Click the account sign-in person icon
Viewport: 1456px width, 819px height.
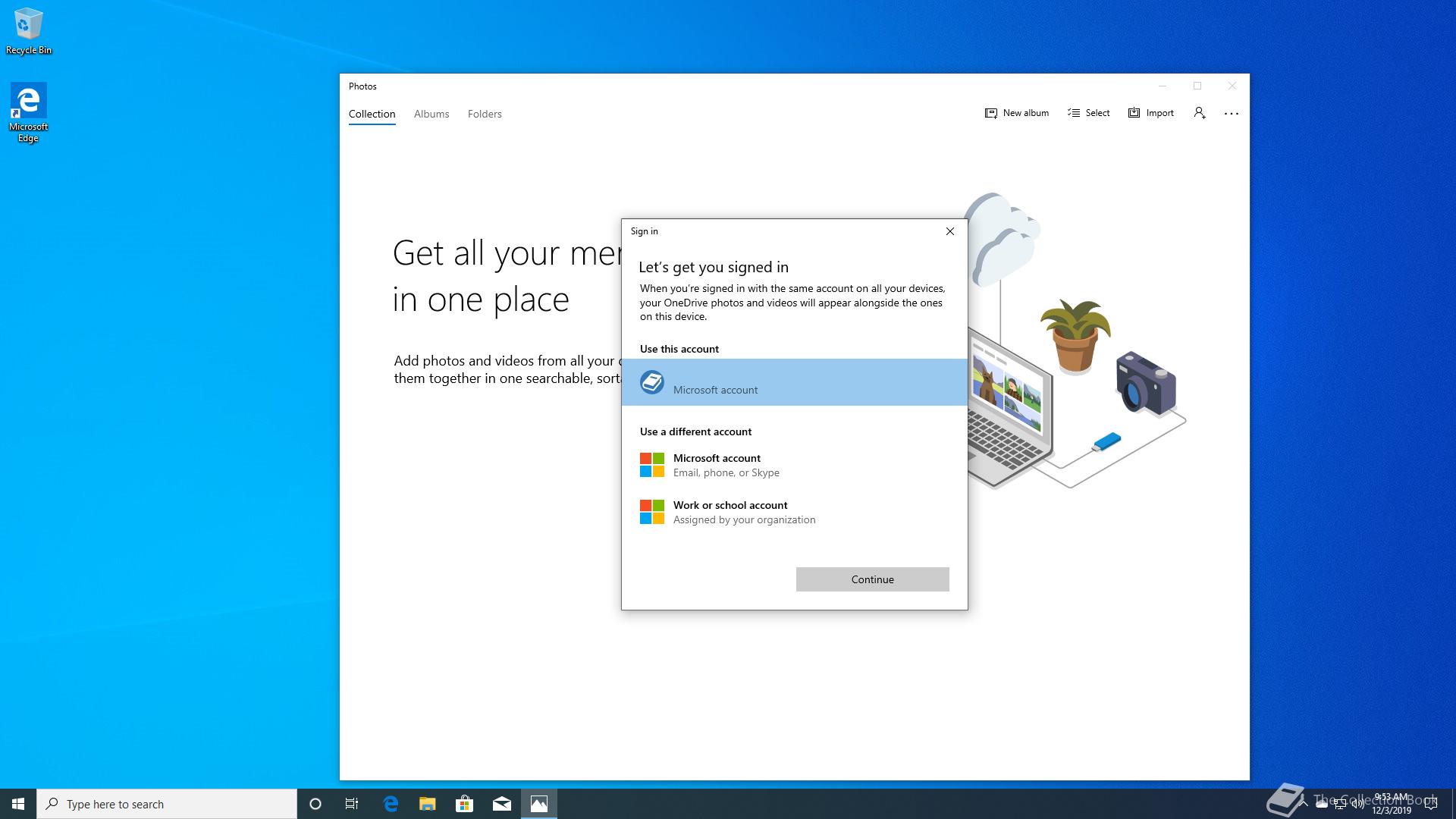[x=1199, y=113]
